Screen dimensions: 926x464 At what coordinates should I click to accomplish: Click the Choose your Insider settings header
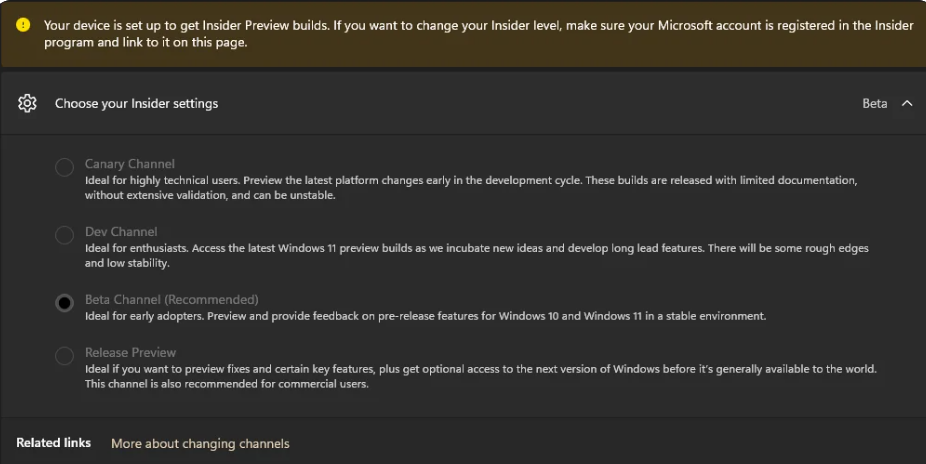[x=136, y=103]
